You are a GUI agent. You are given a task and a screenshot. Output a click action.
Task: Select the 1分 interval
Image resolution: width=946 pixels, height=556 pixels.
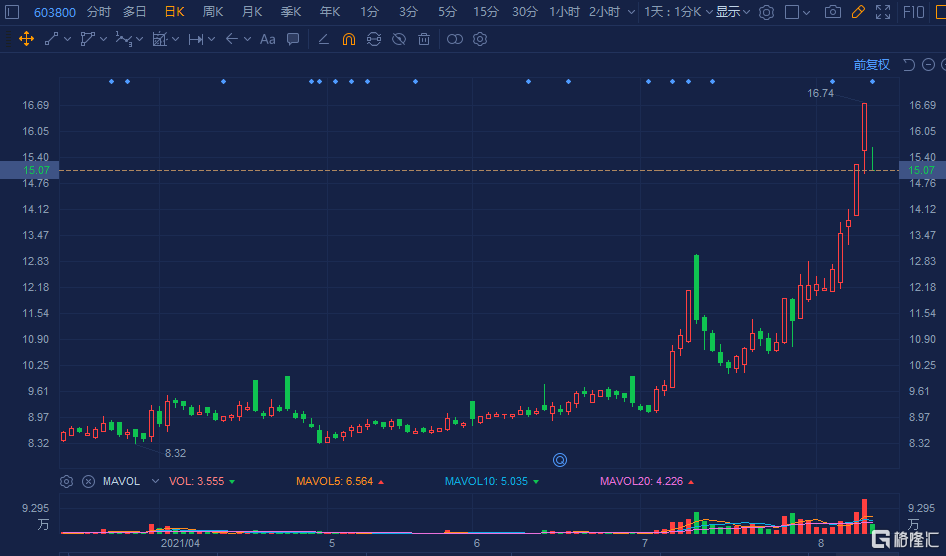click(x=369, y=12)
